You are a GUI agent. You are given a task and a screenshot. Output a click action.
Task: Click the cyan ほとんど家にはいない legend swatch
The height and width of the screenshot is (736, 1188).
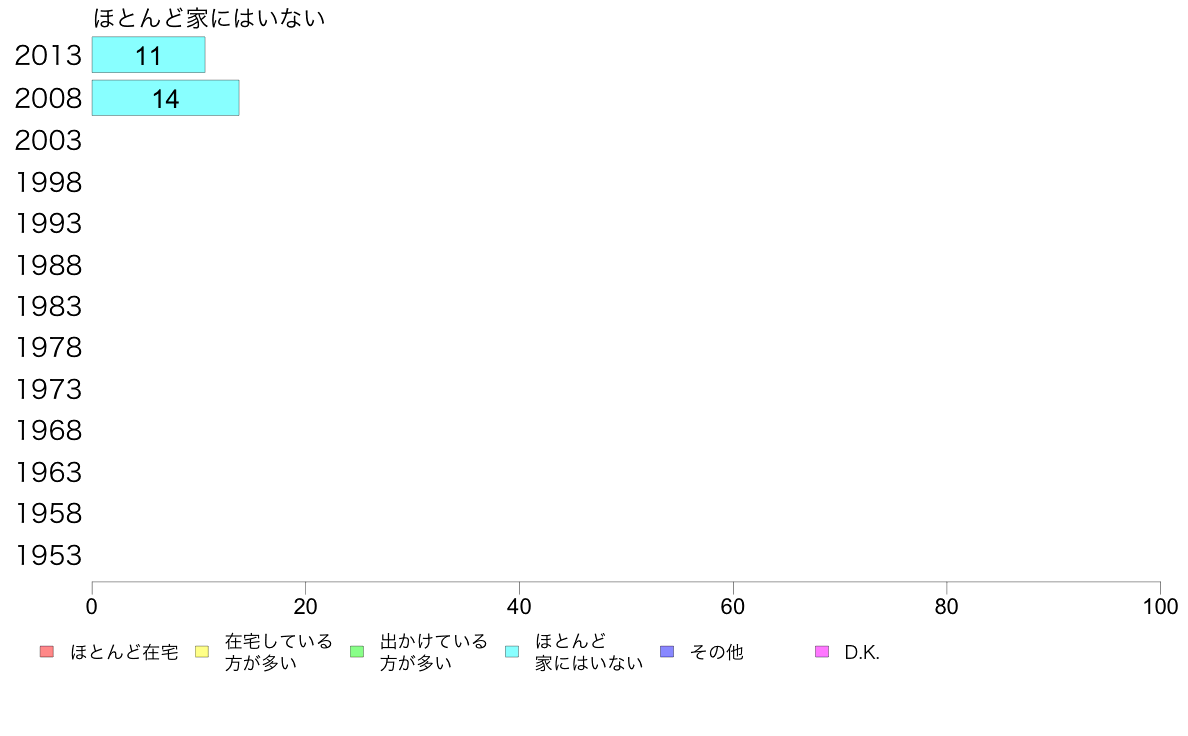click(512, 652)
